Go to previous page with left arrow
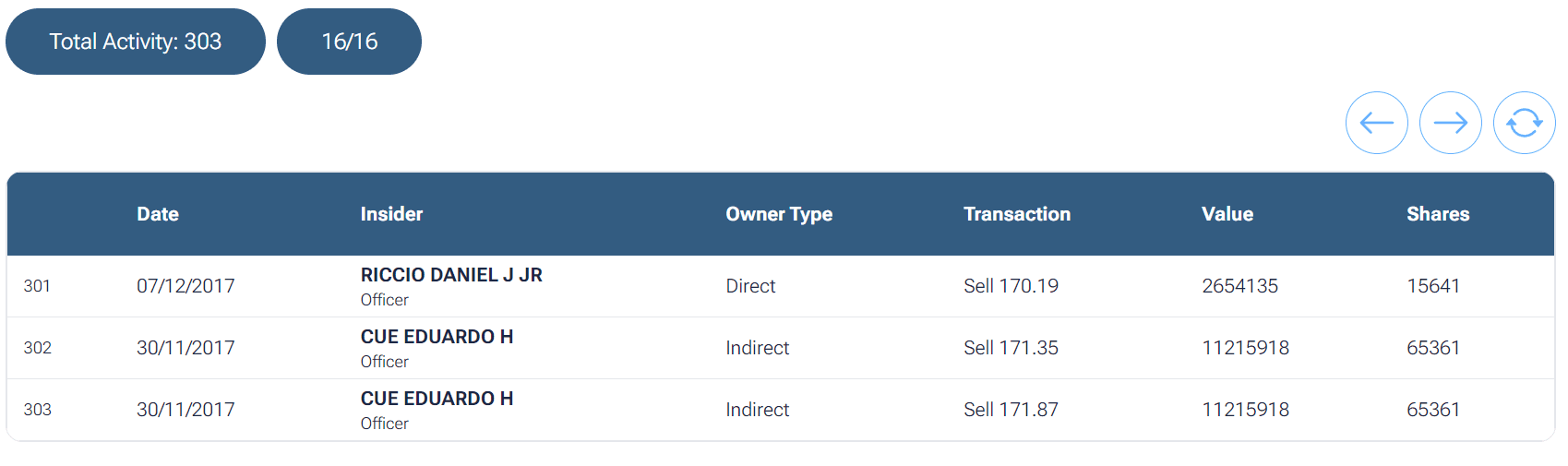 pos(1376,123)
